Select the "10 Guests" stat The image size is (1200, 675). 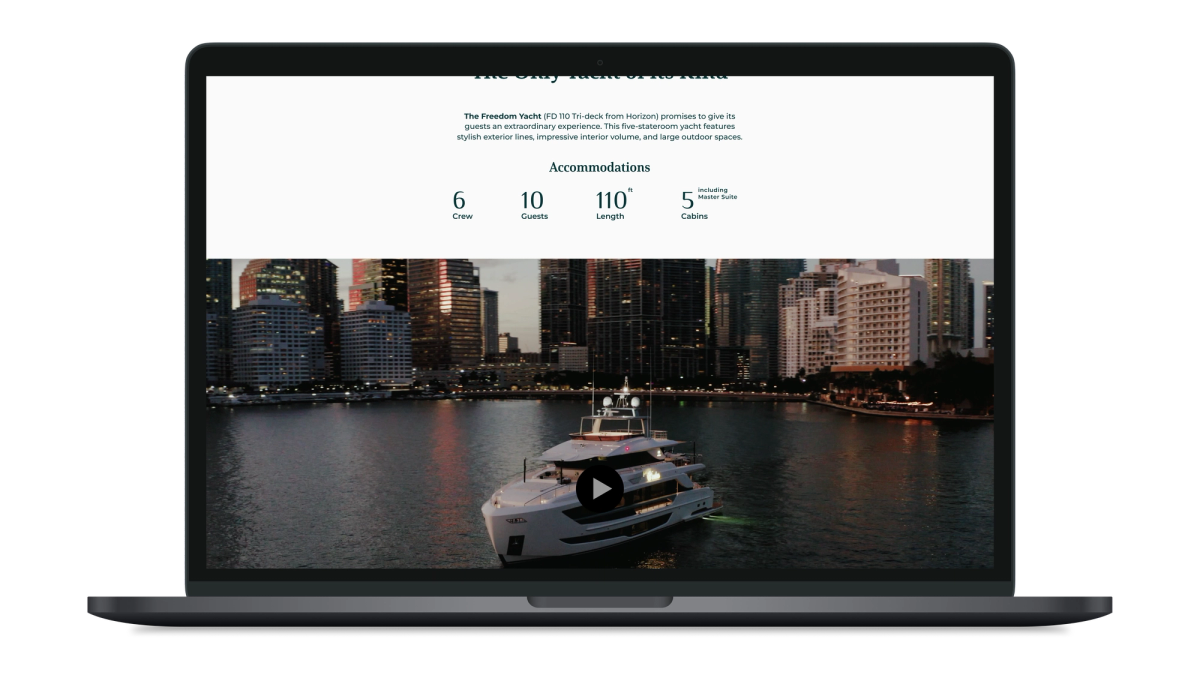pos(534,204)
